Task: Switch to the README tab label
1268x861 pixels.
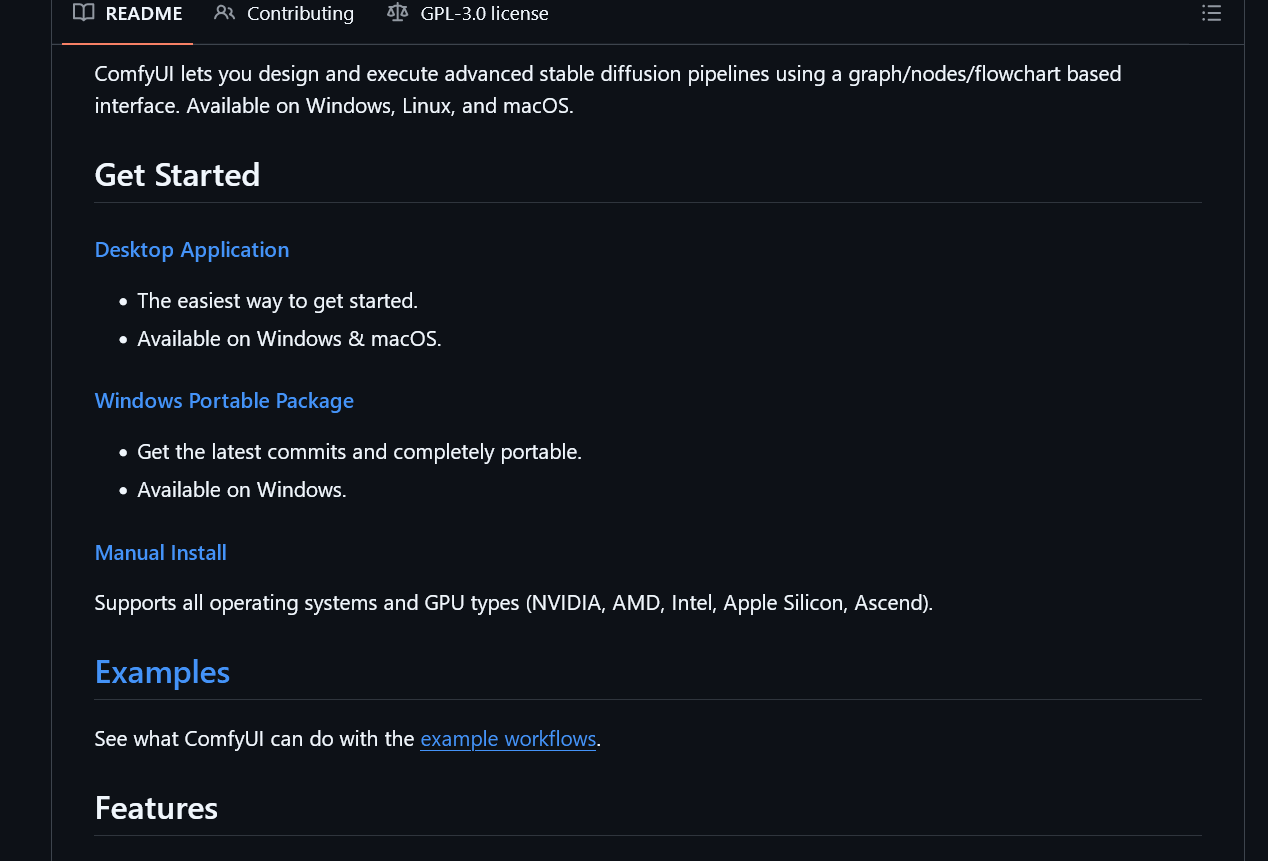Action: 144,14
